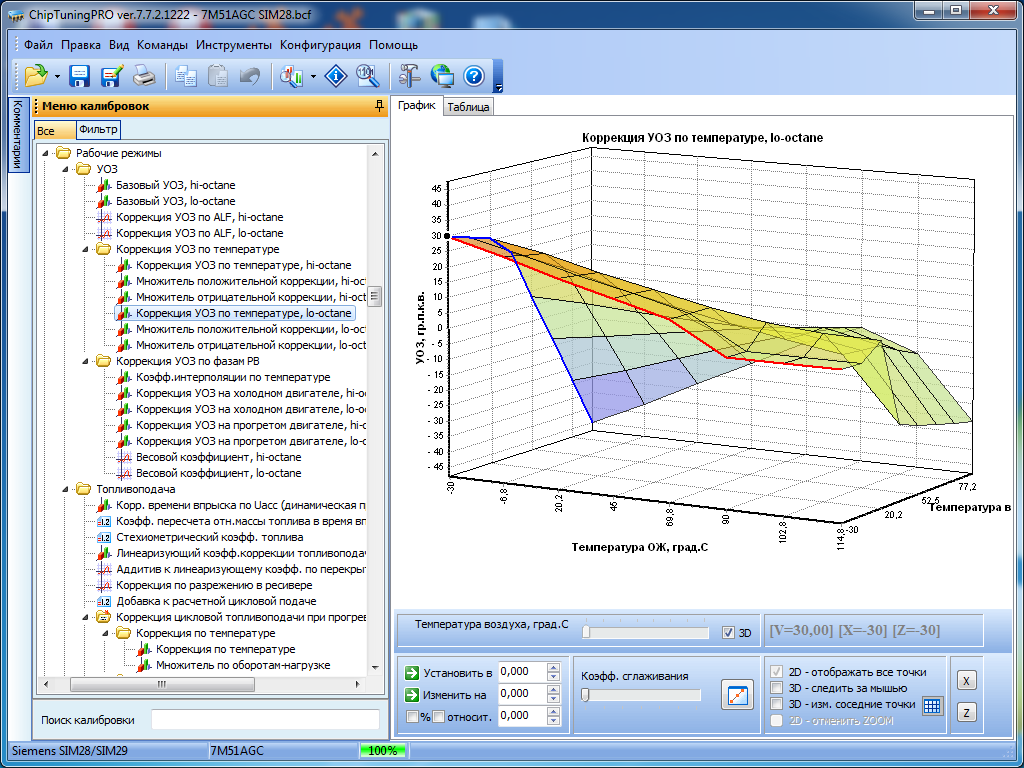Open dropdown arrow next to chart icon
This screenshot has height=768, width=1024.
pos(313,77)
